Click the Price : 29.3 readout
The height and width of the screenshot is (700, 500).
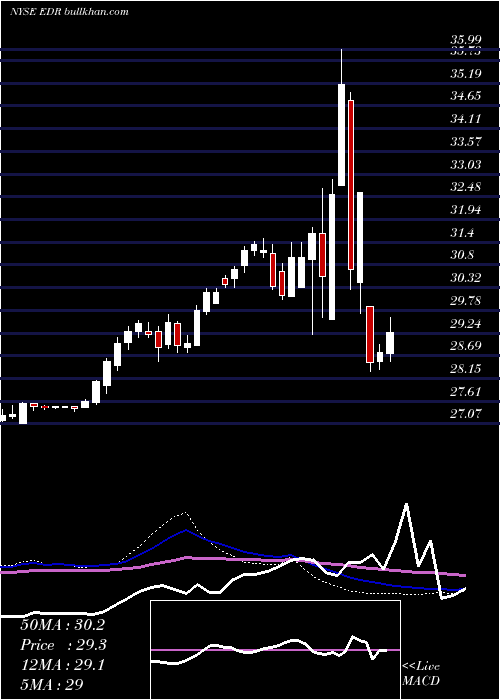tap(64, 645)
